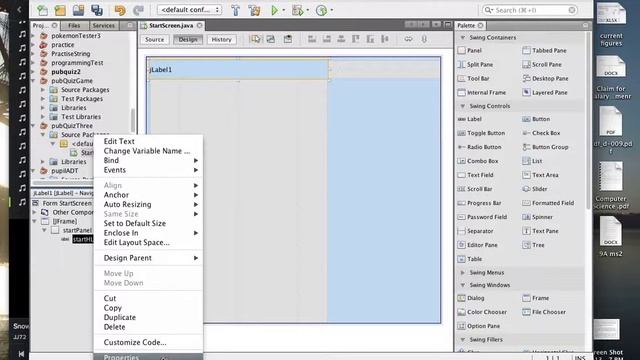Click the Redo toolbar icon
Screen dimensions: 640x360
pyautogui.click(x=138, y=10)
